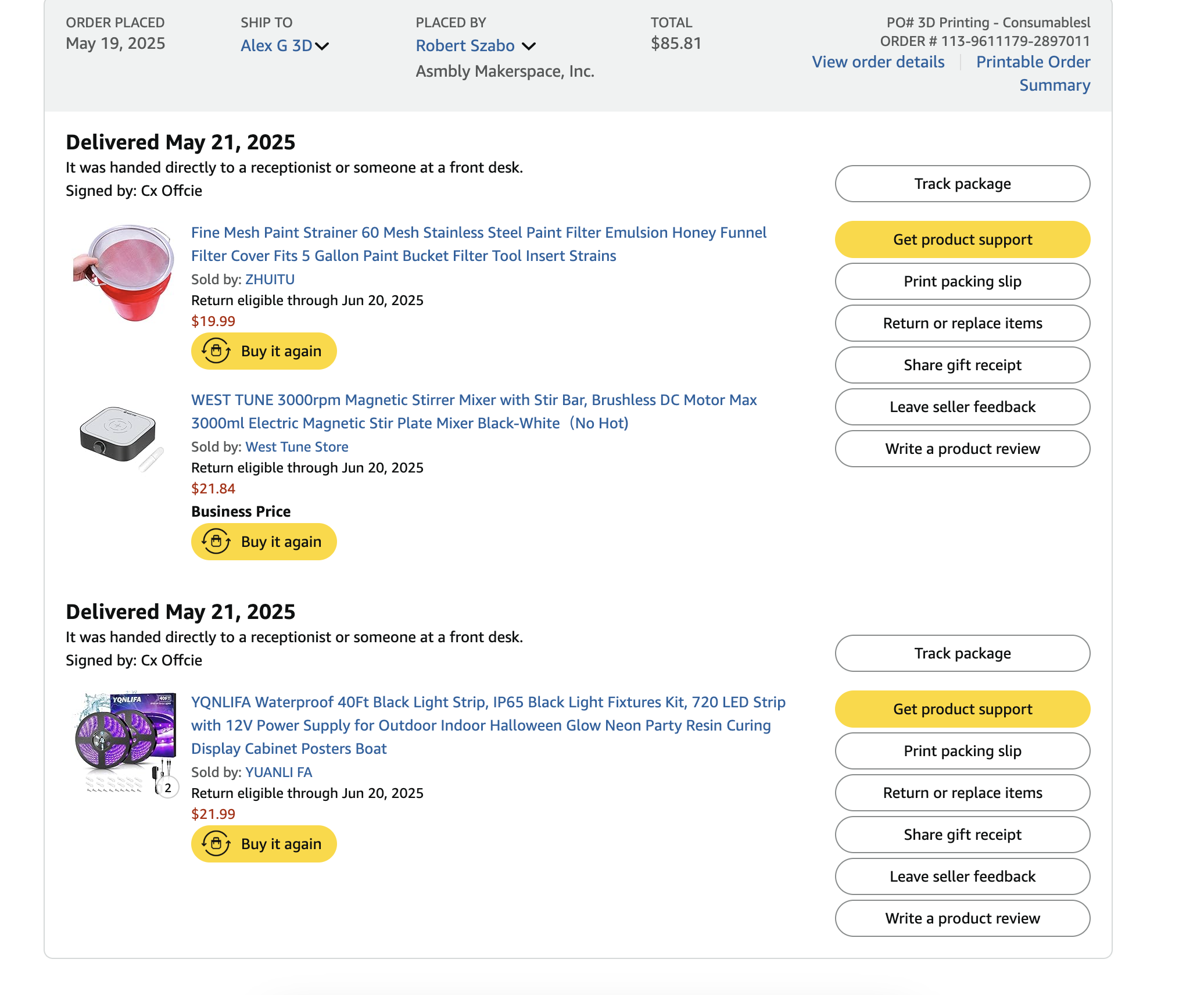Open the ZHUITU seller link

pos(270,280)
